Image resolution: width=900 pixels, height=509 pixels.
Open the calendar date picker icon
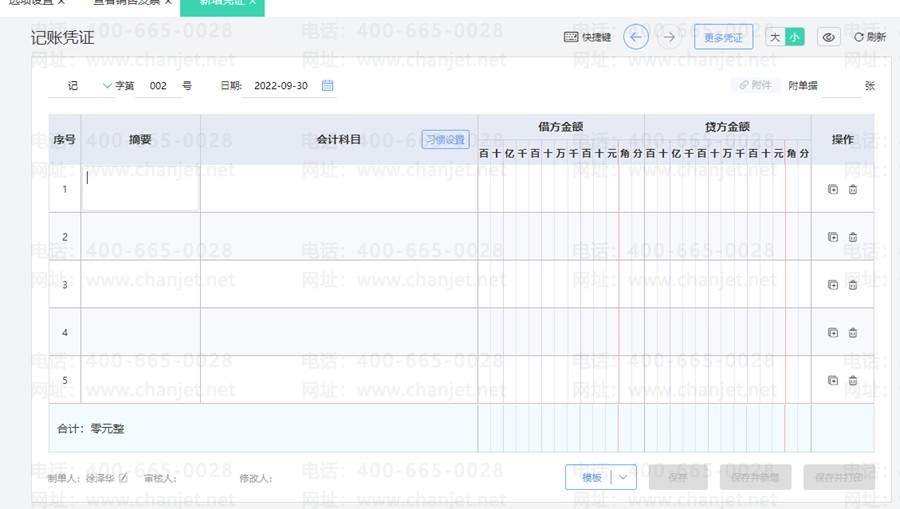pos(328,86)
